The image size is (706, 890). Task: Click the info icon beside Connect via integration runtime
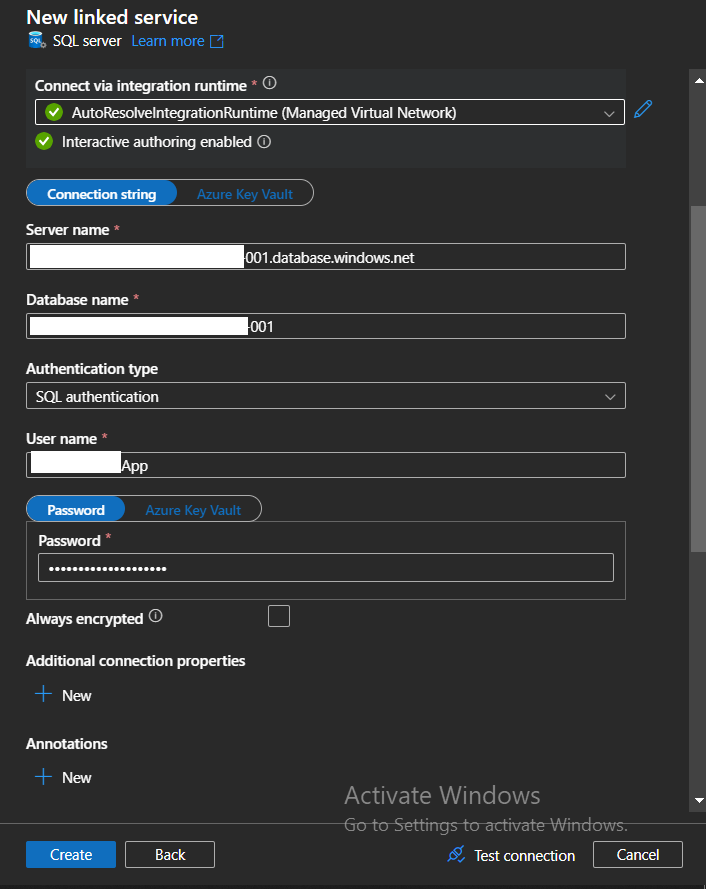coord(269,84)
